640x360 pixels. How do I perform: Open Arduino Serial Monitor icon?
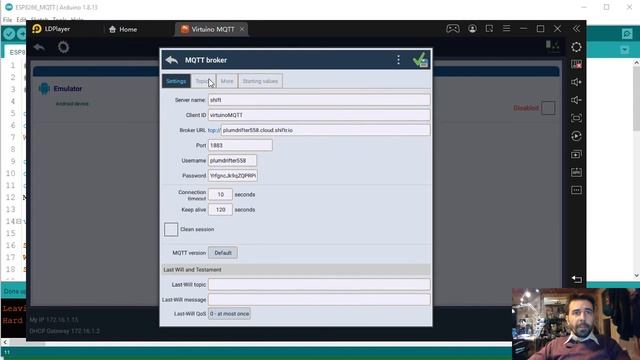(x=627, y=34)
